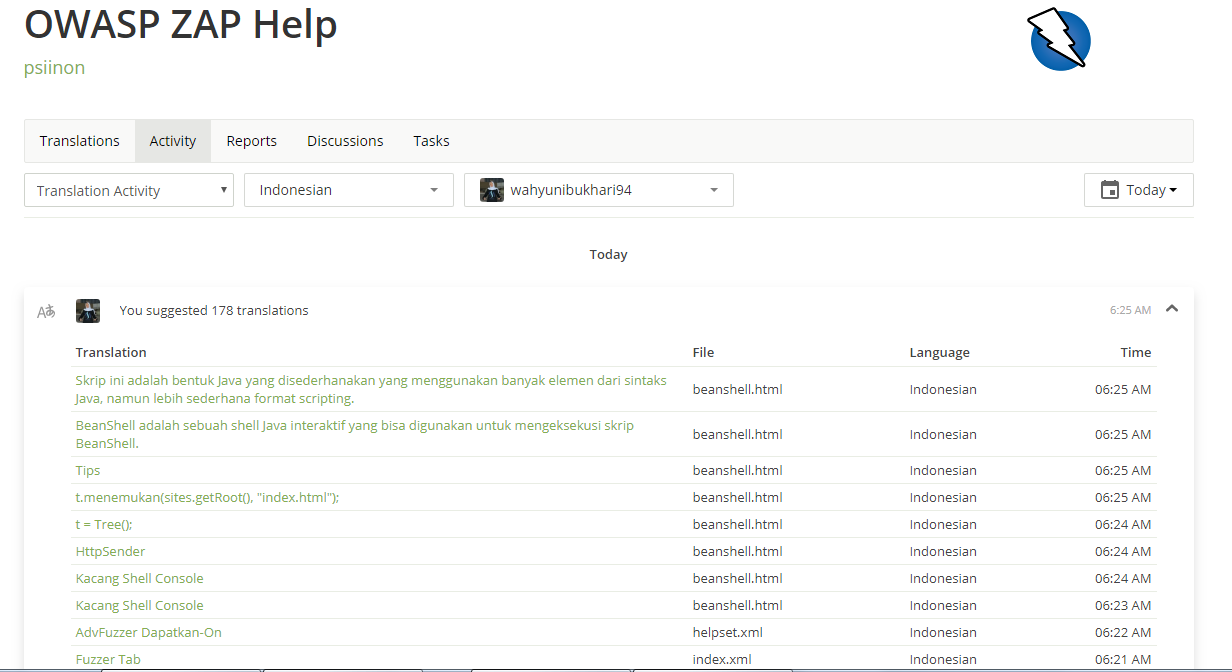
Task: Click the user avatar in activity entry
Action: click(x=88, y=311)
